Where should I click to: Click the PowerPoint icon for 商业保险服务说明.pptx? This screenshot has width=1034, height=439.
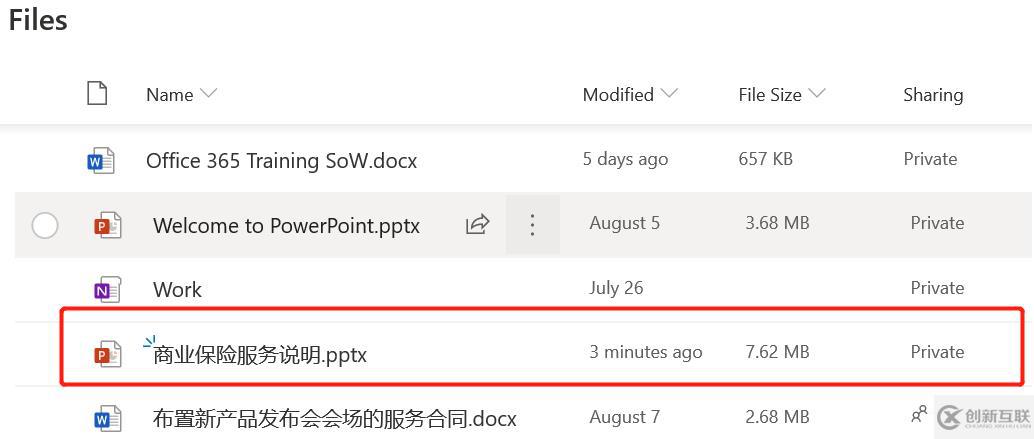coord(107,353)
